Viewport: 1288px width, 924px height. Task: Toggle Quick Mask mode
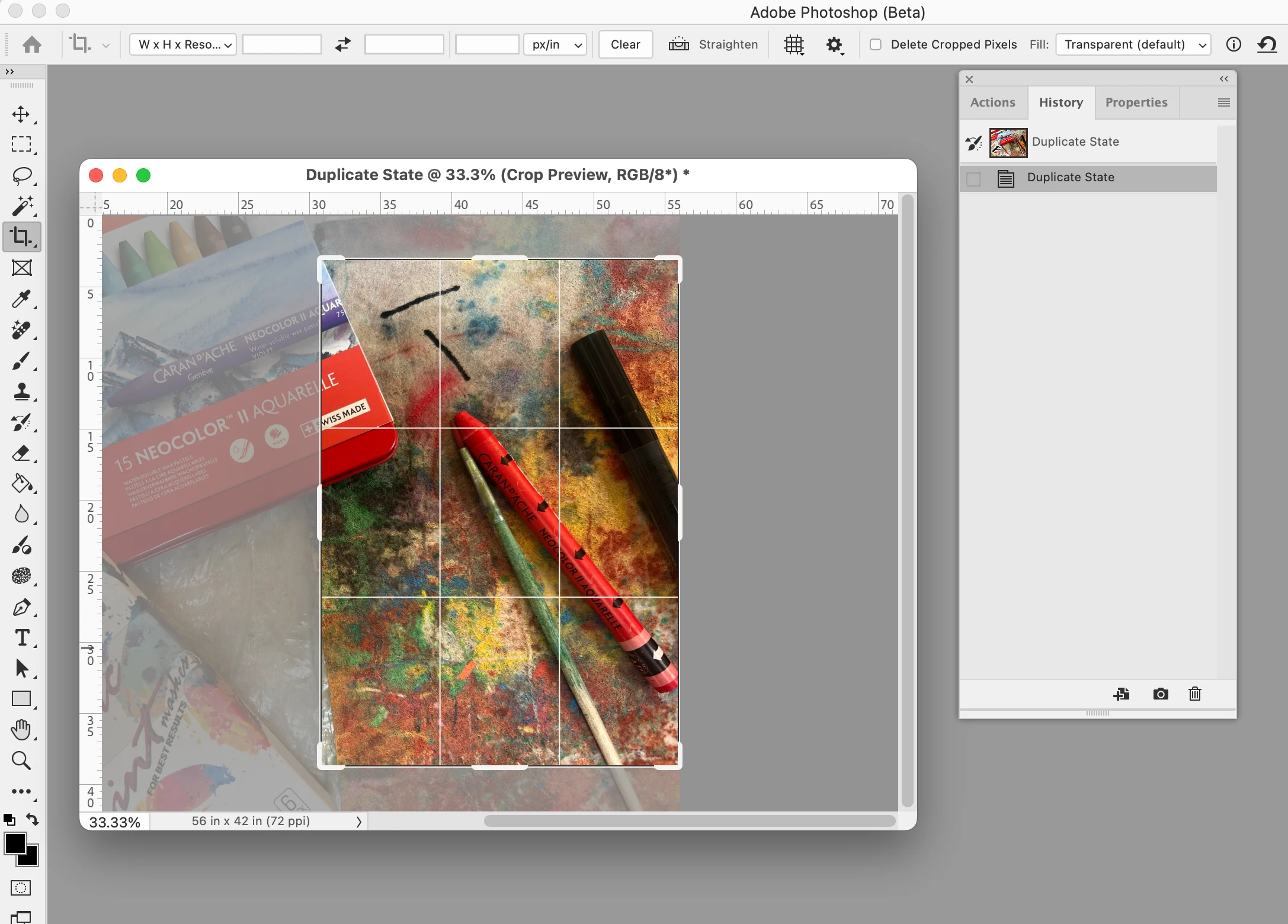pos(21,888)
